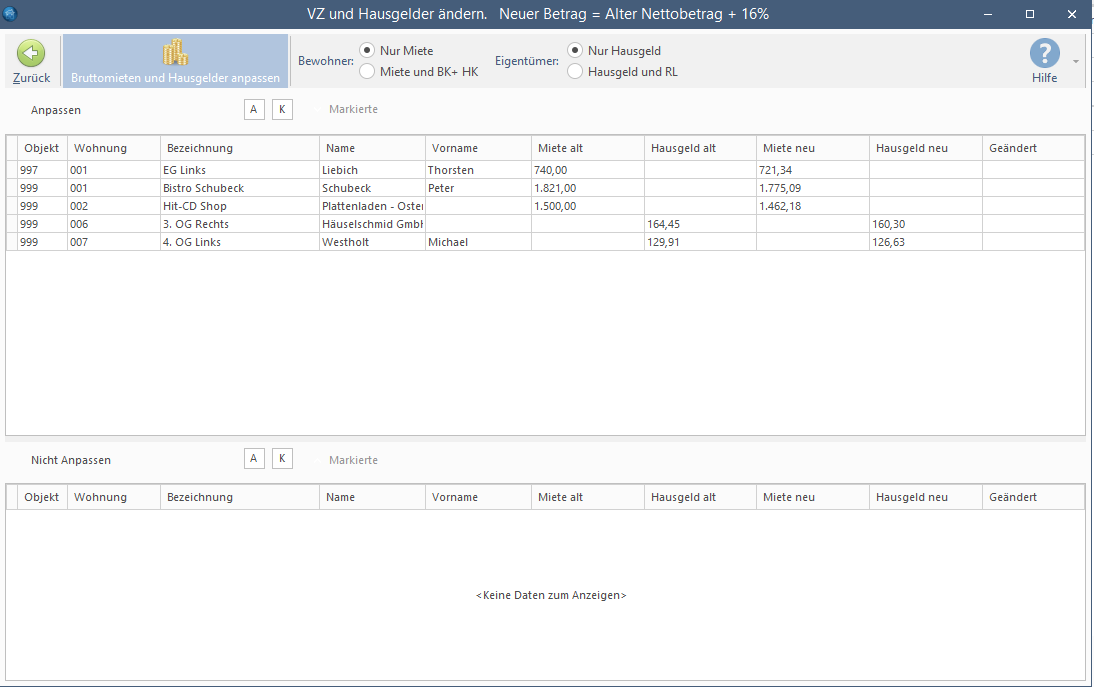Expand the small dropdown arrow beside Hilfe
The height and width of the screenshot is (687, 1094).
point(1076,61)
